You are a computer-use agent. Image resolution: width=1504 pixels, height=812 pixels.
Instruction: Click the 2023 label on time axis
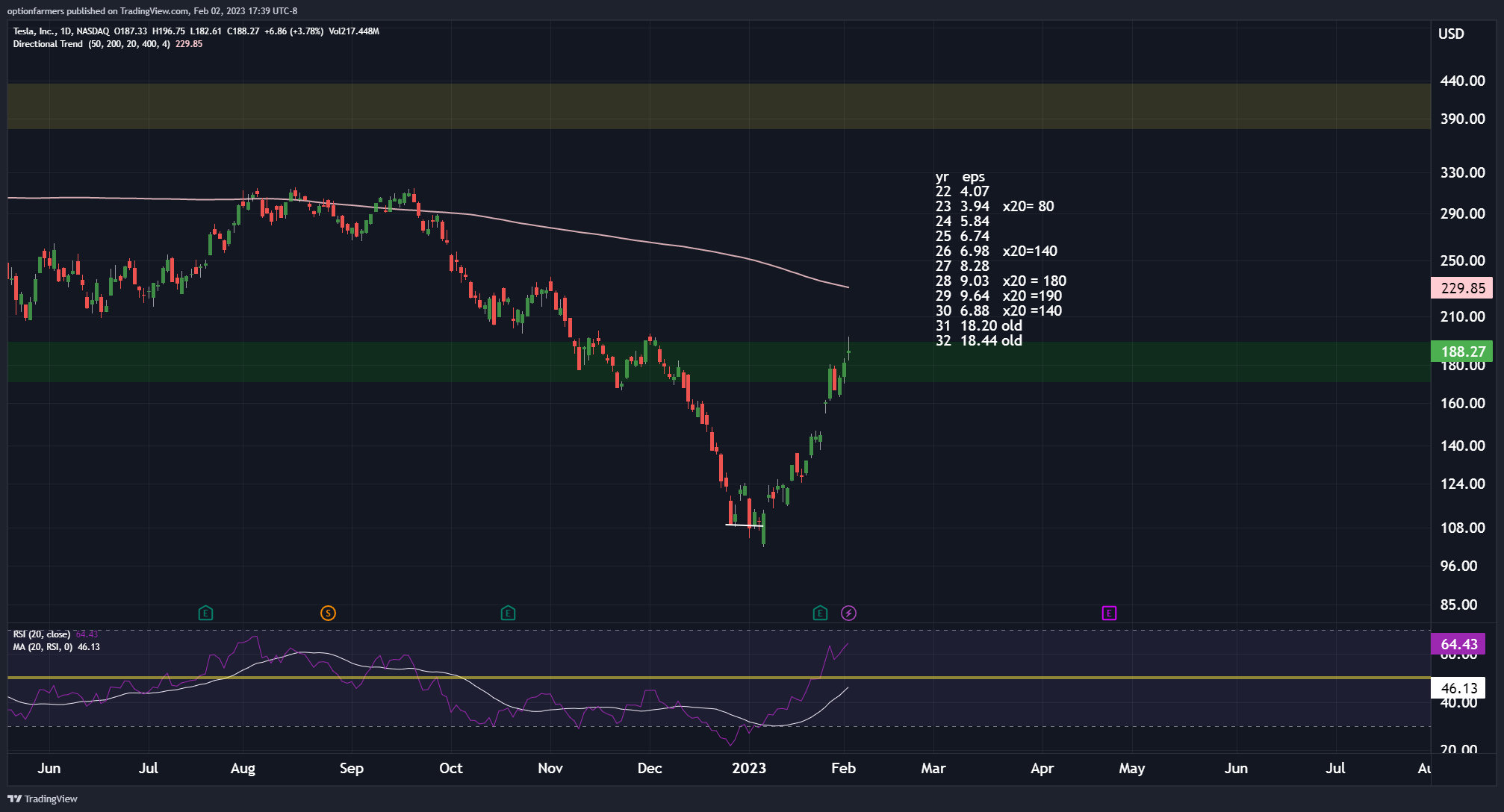click(749, 768)
